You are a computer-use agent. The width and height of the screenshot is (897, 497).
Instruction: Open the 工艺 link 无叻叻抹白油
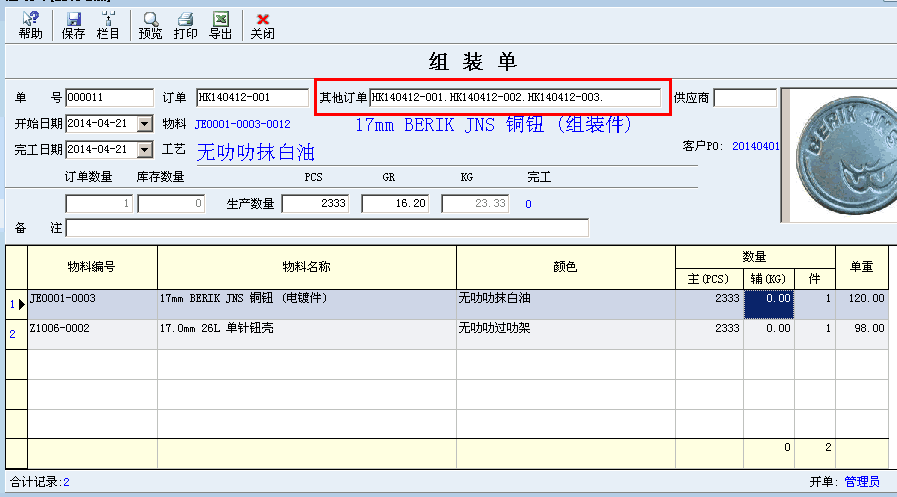coord(256,152)
